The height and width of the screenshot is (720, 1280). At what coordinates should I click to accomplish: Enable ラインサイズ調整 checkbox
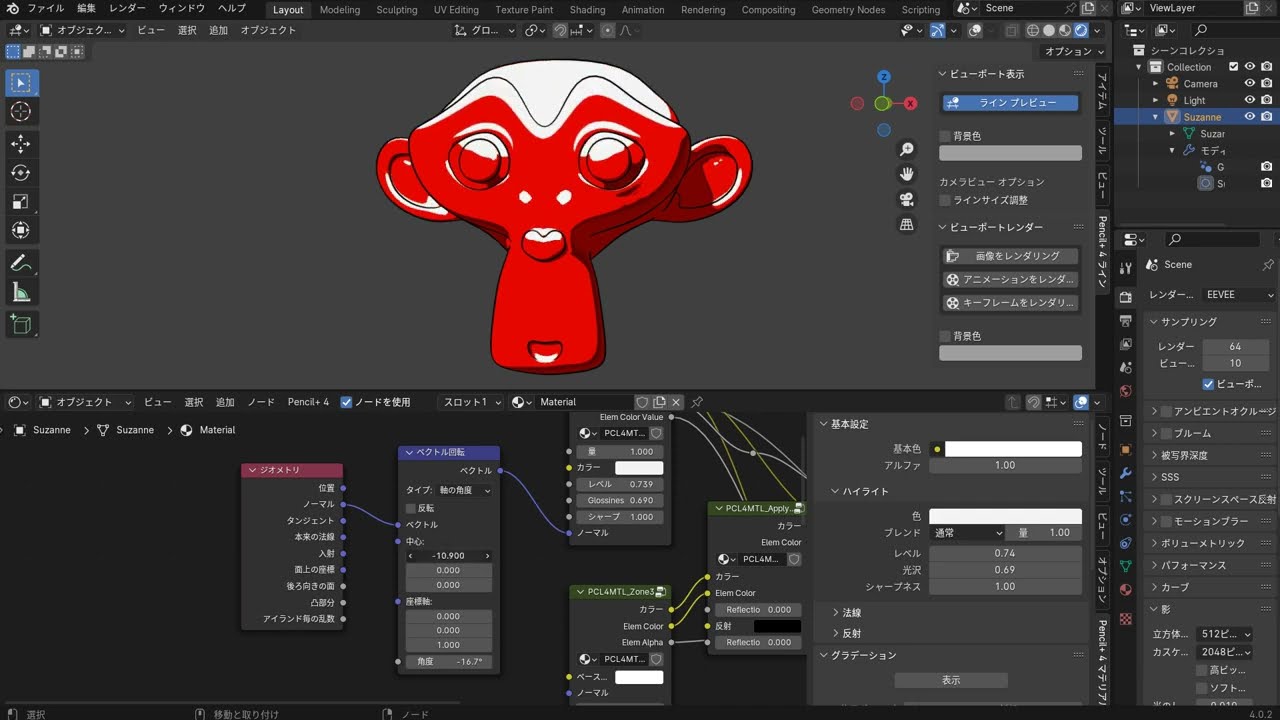pyautogui.click(x=944, y=200)
